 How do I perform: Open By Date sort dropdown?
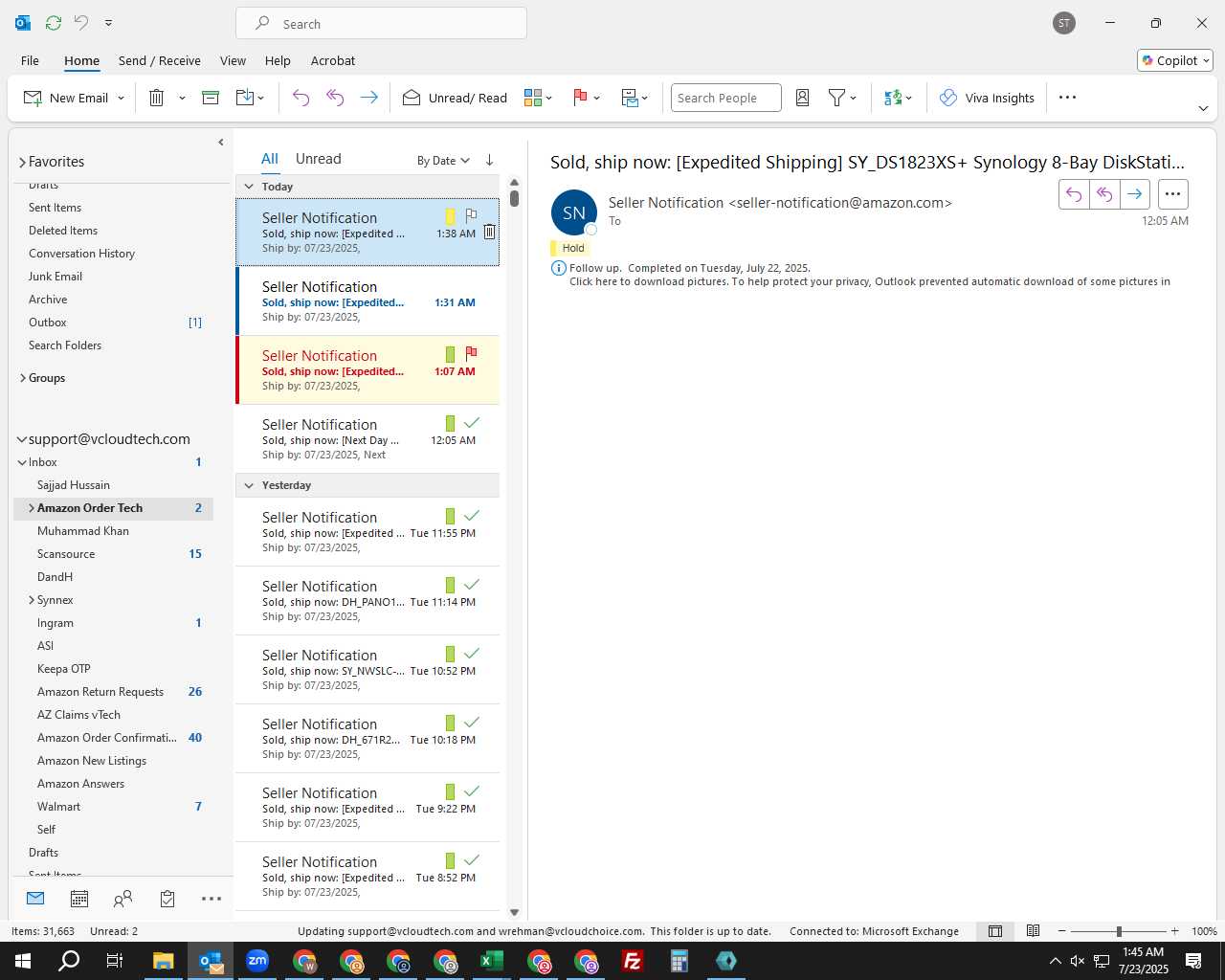coord(443,161)
